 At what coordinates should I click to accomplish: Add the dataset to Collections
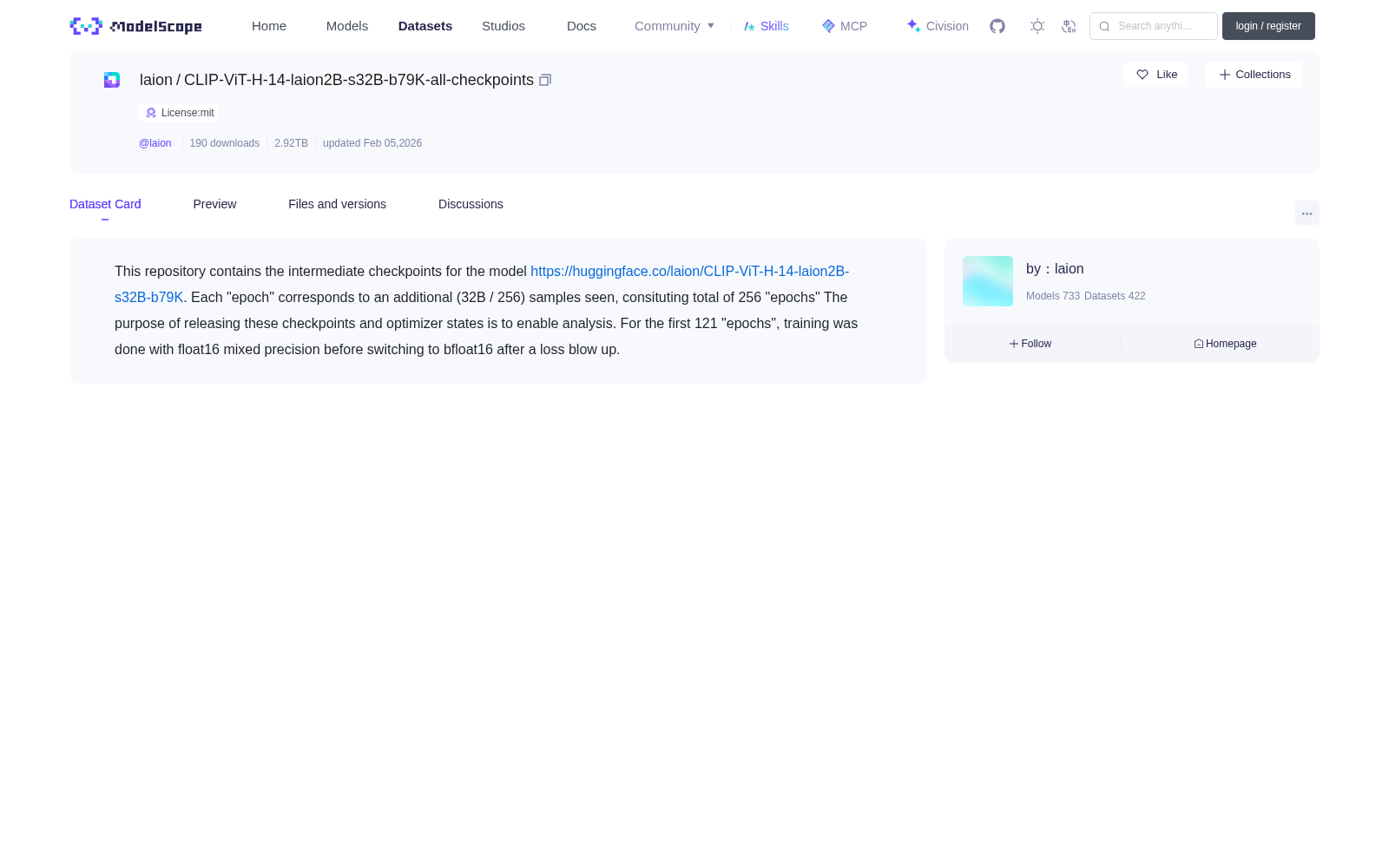click(x=1254, y=75)
